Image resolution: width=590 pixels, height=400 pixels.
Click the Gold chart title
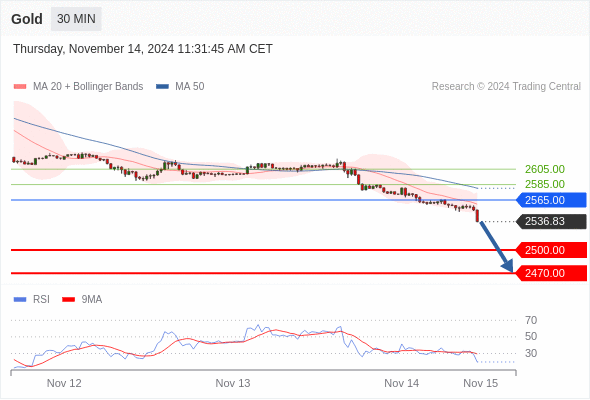pyautogui.click(x=27, y=19)
